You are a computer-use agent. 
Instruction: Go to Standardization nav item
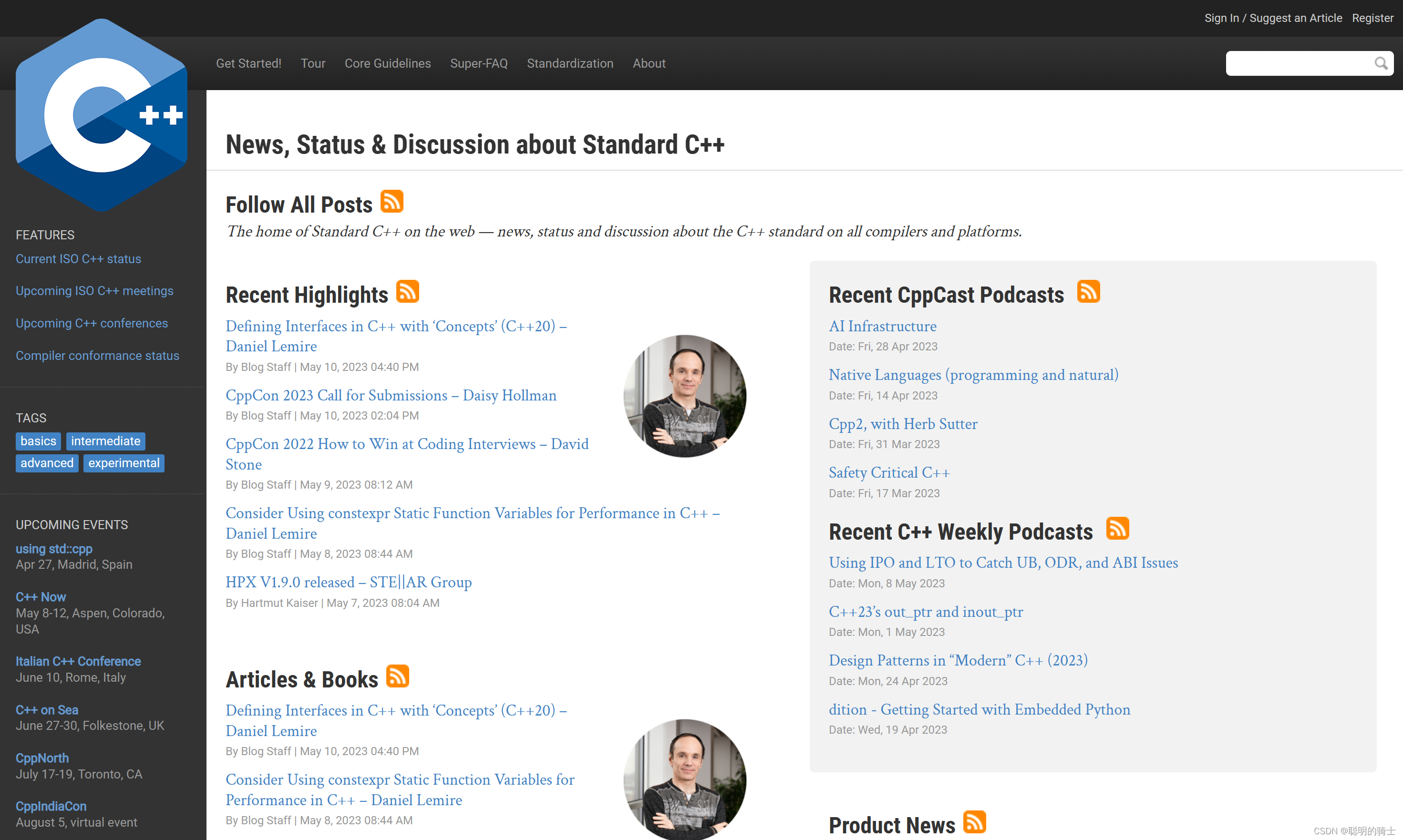tap(569, 63)
